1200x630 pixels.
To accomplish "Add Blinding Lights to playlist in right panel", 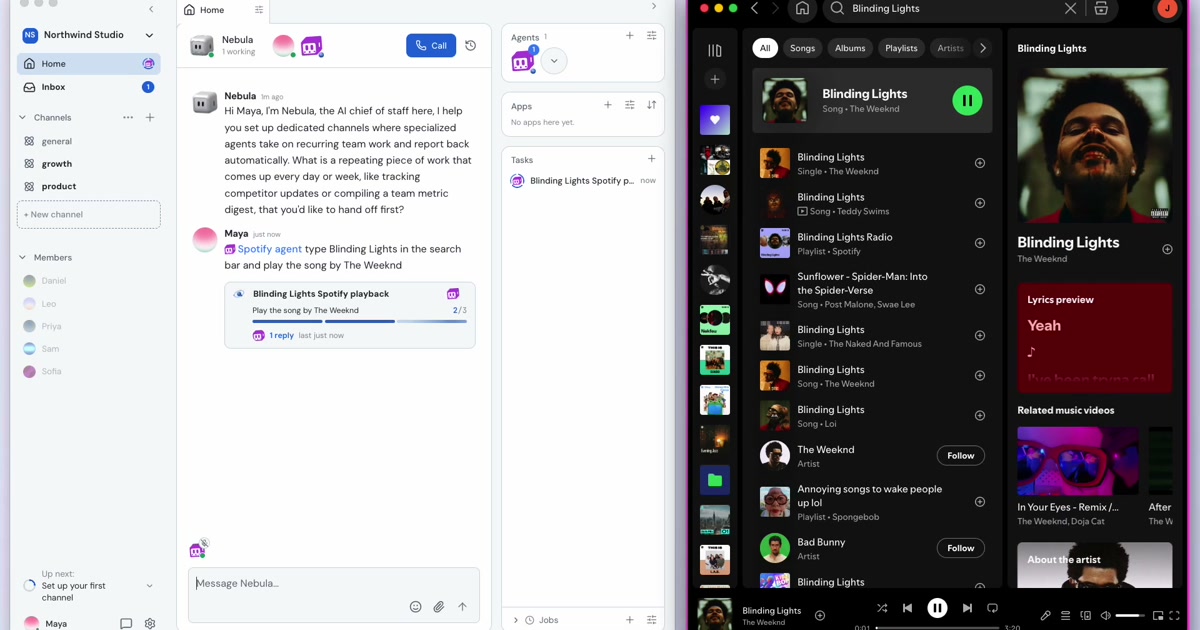I will coord(1167,249).
